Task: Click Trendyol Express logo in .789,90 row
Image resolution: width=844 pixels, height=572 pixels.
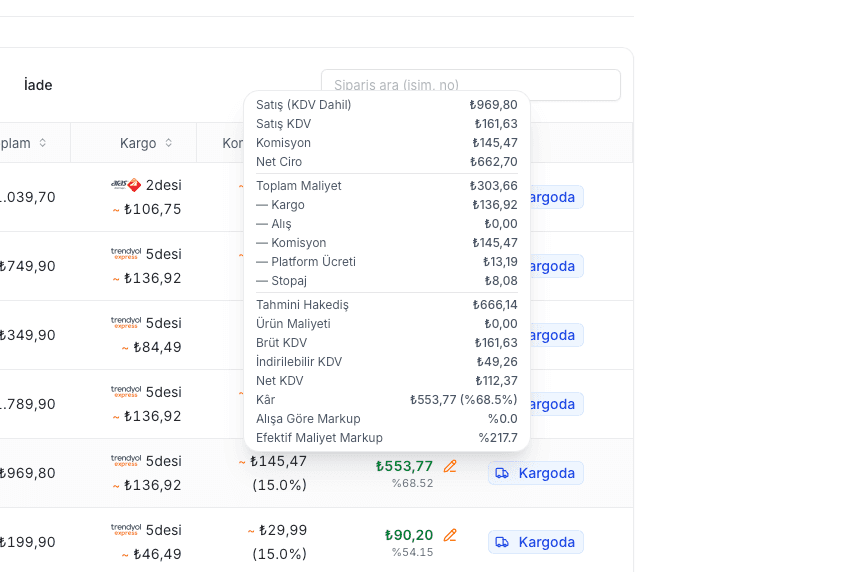Action: pos(126,391)
